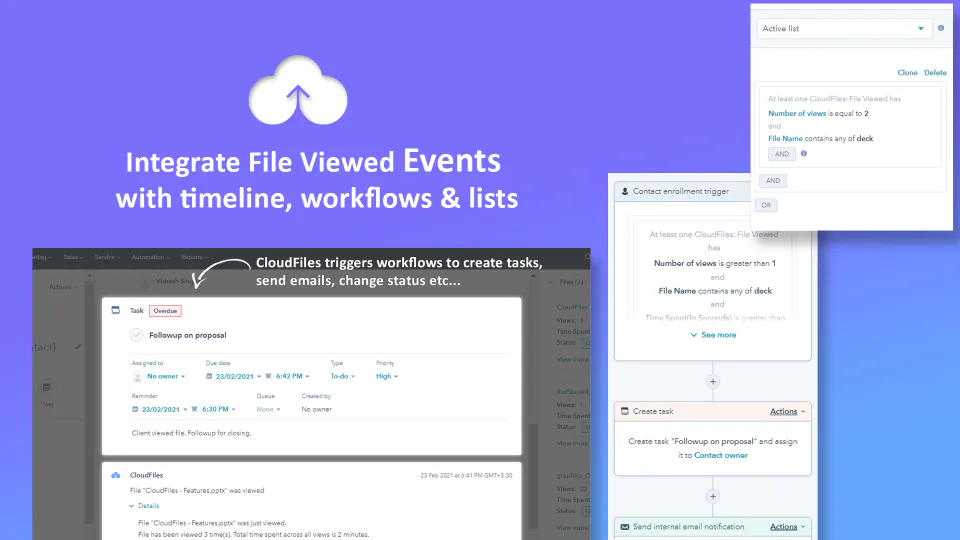
Task: Click plus icon below enrollment trigger card
Action: 713,381
